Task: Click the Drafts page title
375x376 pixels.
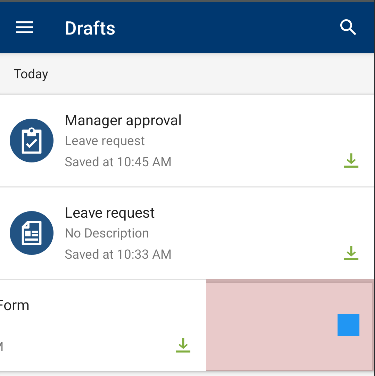Action: tap(90, 28)
